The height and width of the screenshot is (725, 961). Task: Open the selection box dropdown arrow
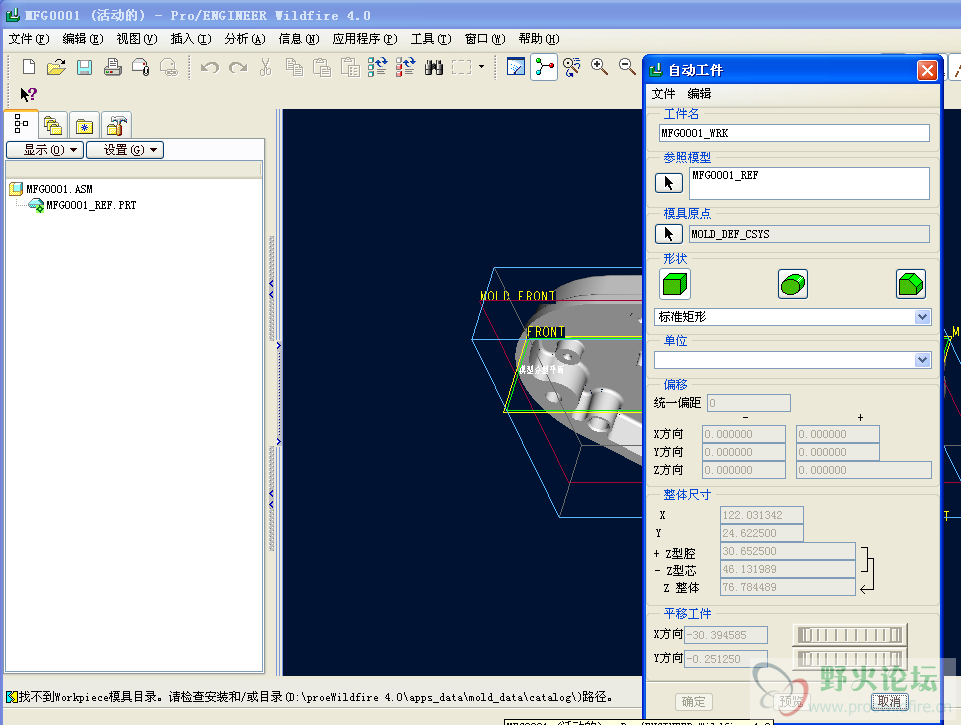coord(481,67)
